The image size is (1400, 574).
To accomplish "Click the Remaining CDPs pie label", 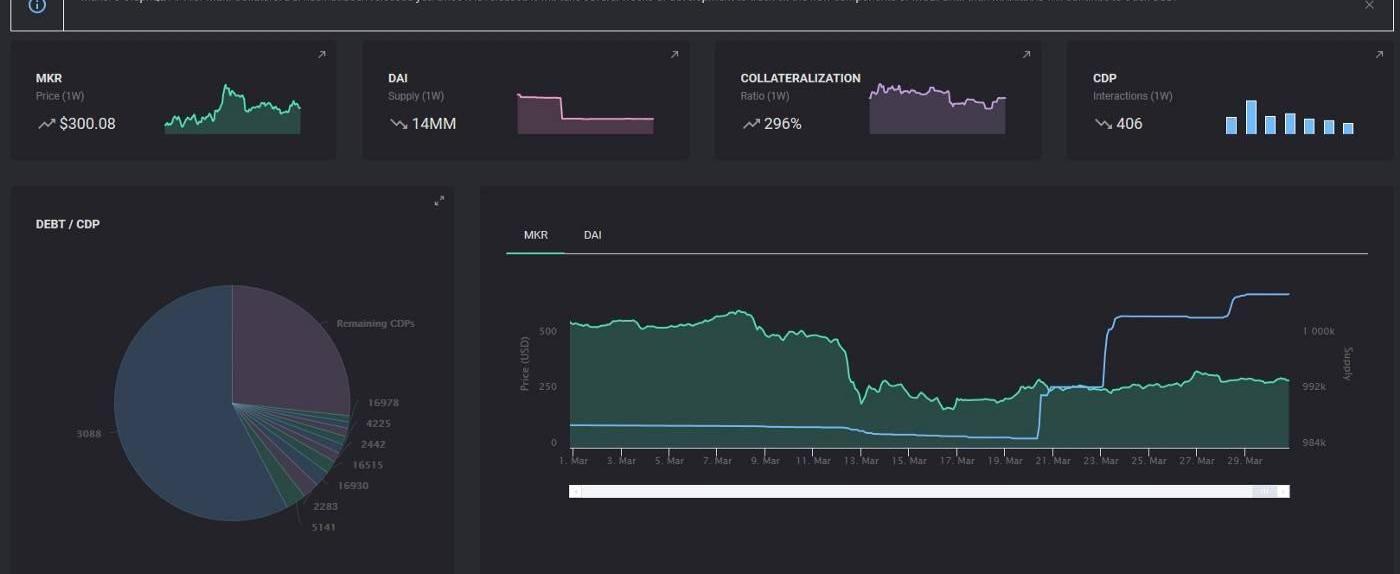I will coord(375,324).
